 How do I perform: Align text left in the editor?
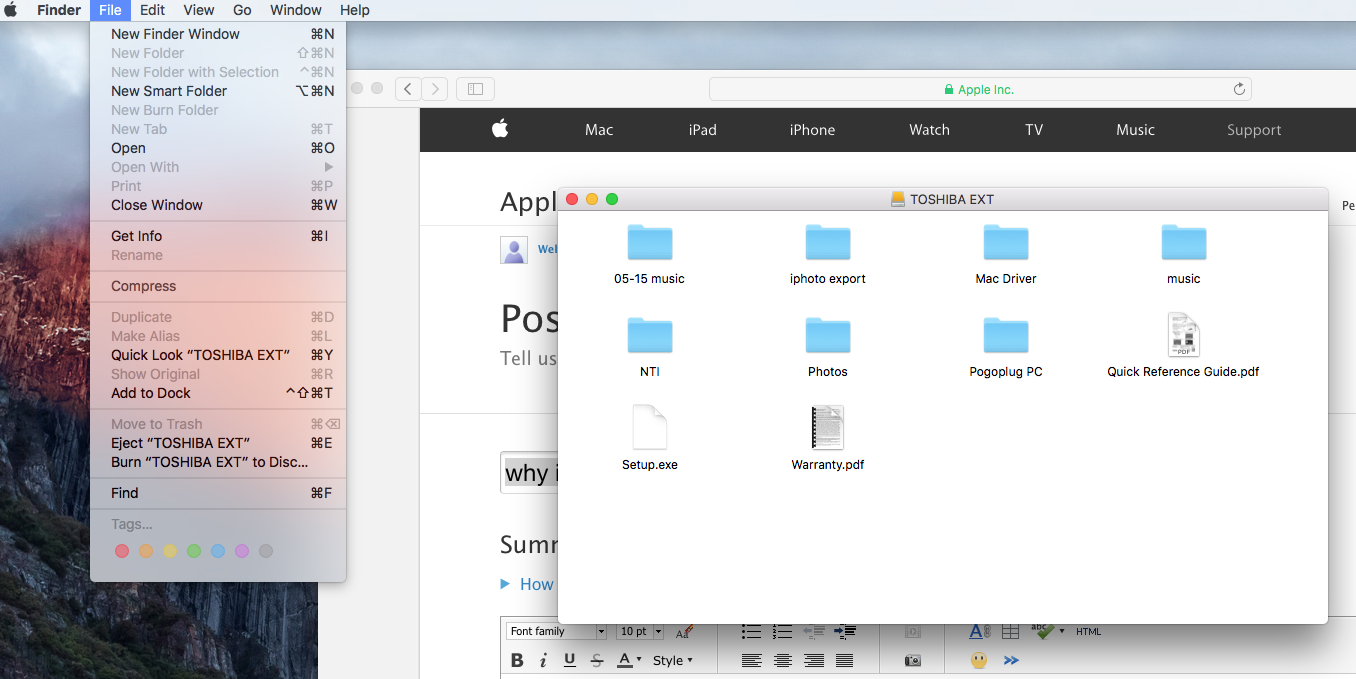pos(752,660)
